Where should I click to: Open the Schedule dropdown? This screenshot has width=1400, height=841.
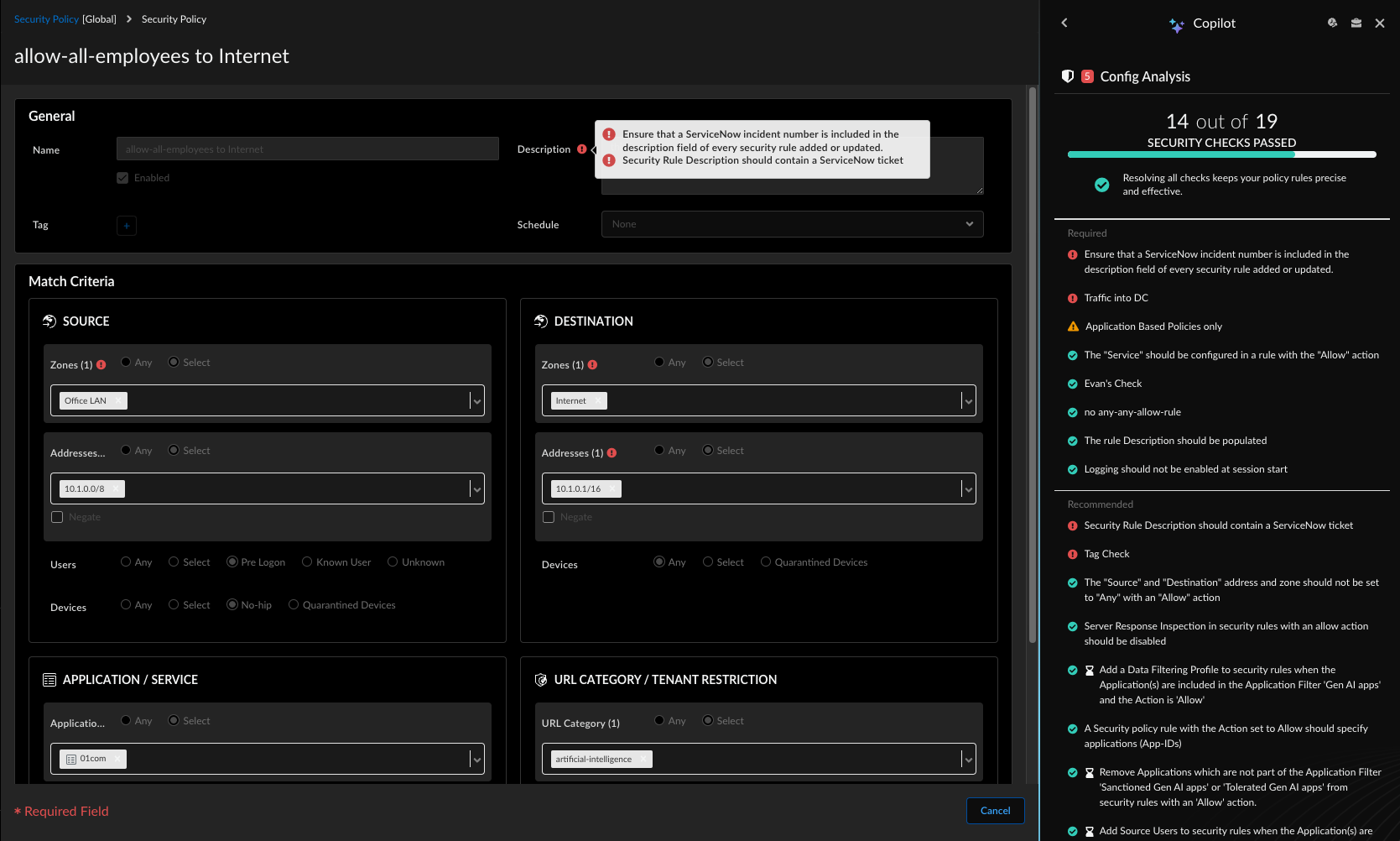coord(792,224)
